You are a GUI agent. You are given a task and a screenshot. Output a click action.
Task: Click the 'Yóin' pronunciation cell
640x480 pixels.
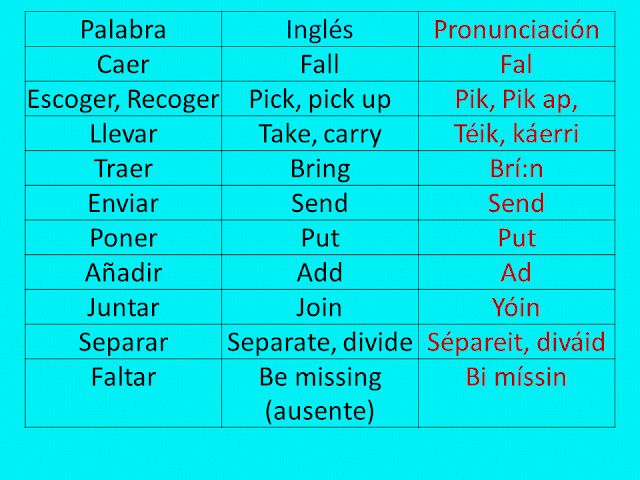516,307
